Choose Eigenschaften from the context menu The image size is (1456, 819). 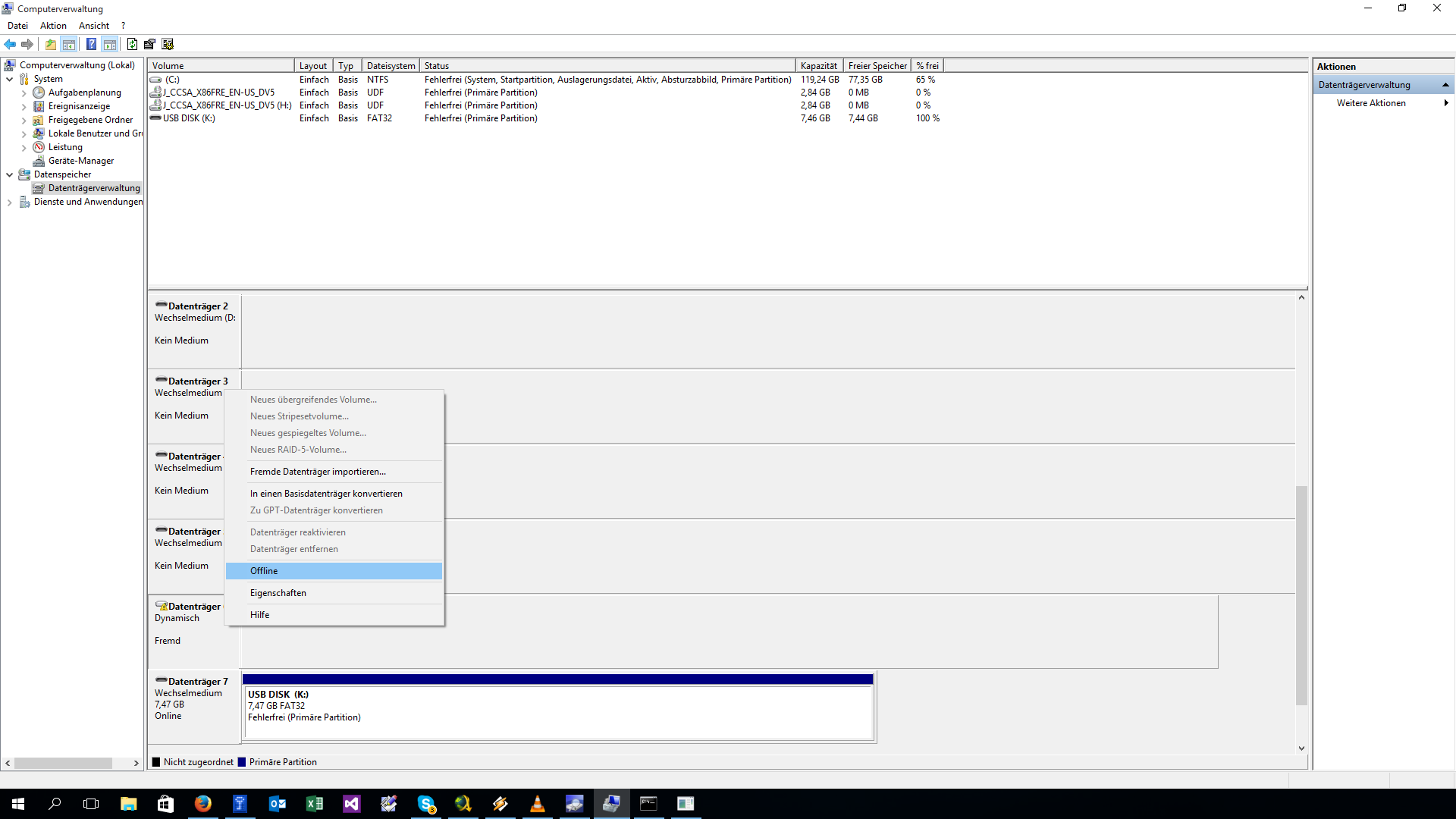[x=278, y=593]
